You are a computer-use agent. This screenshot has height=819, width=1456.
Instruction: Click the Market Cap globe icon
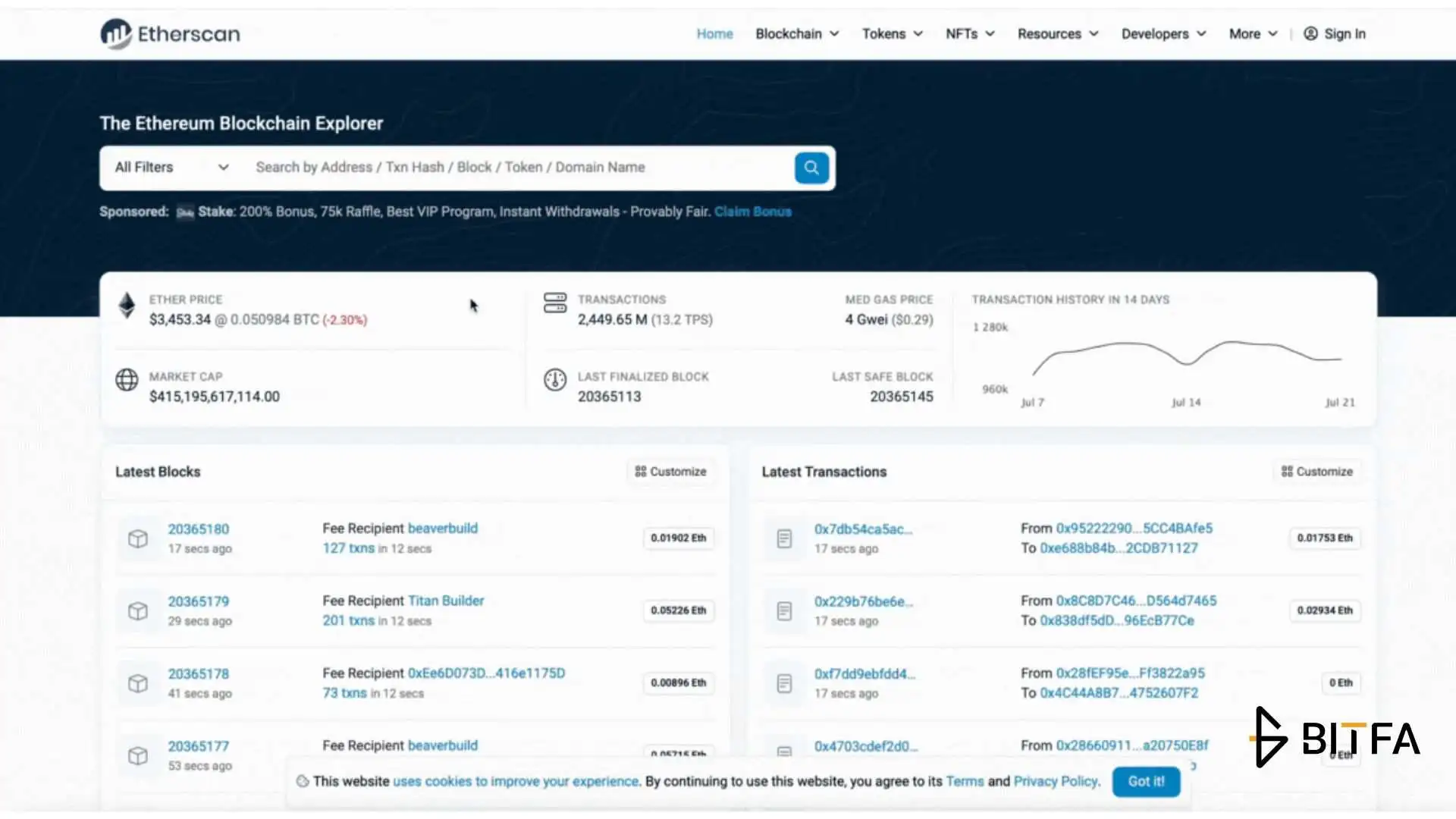coord(127,379)
